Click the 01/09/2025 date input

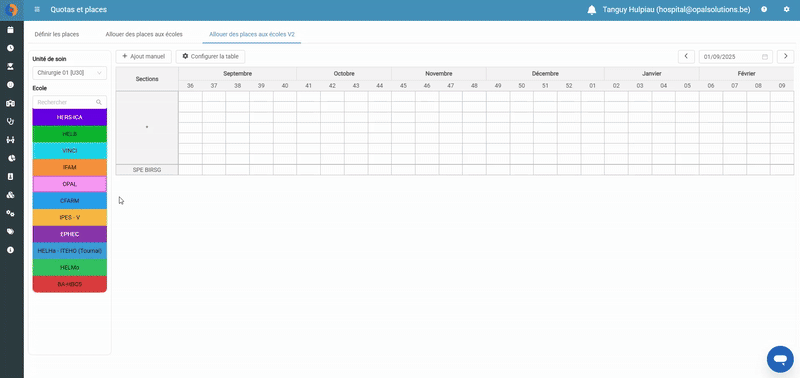click(x=736, y=57)
